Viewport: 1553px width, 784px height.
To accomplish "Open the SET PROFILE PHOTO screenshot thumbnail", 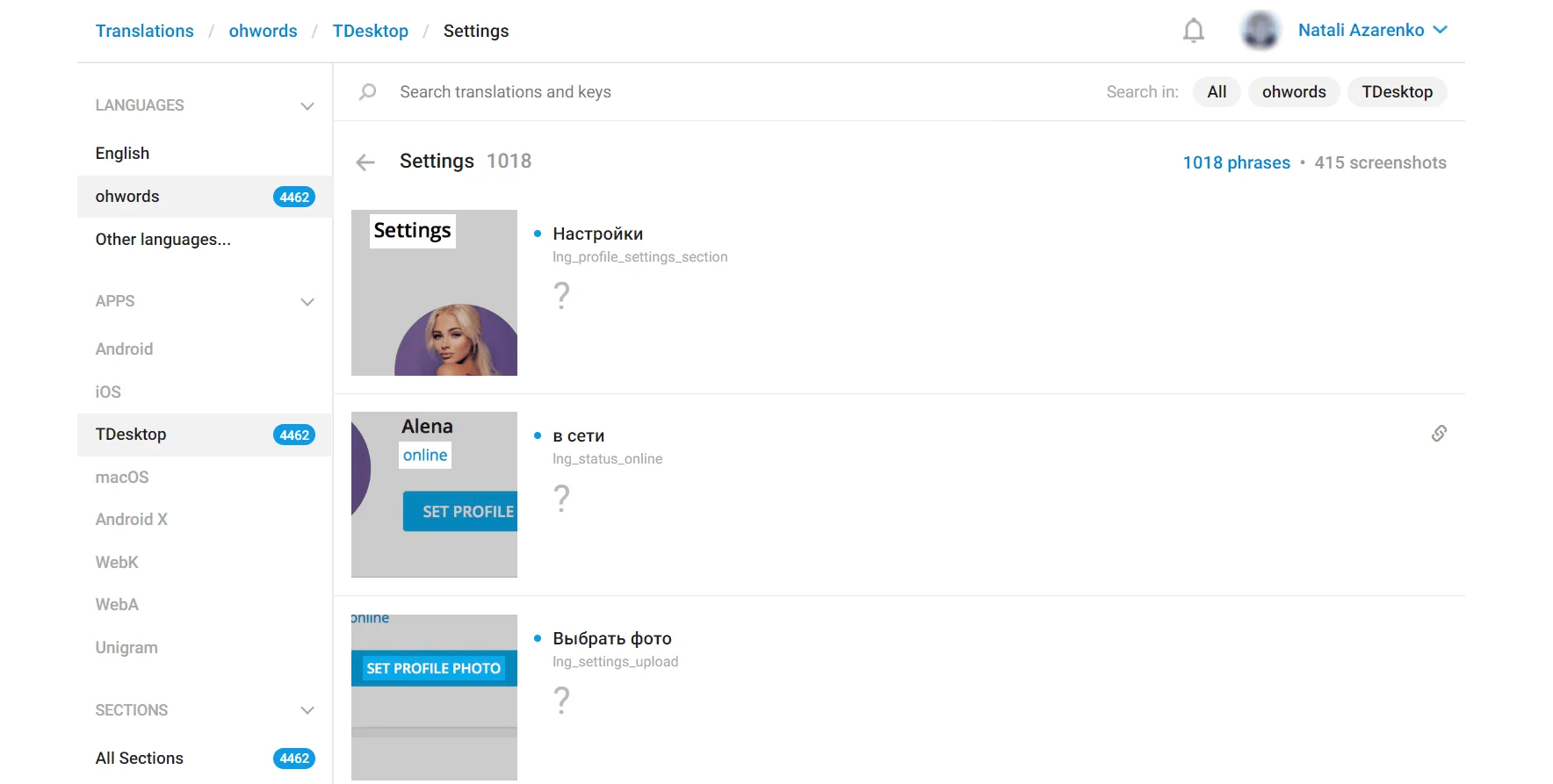I will pos(434,697).
